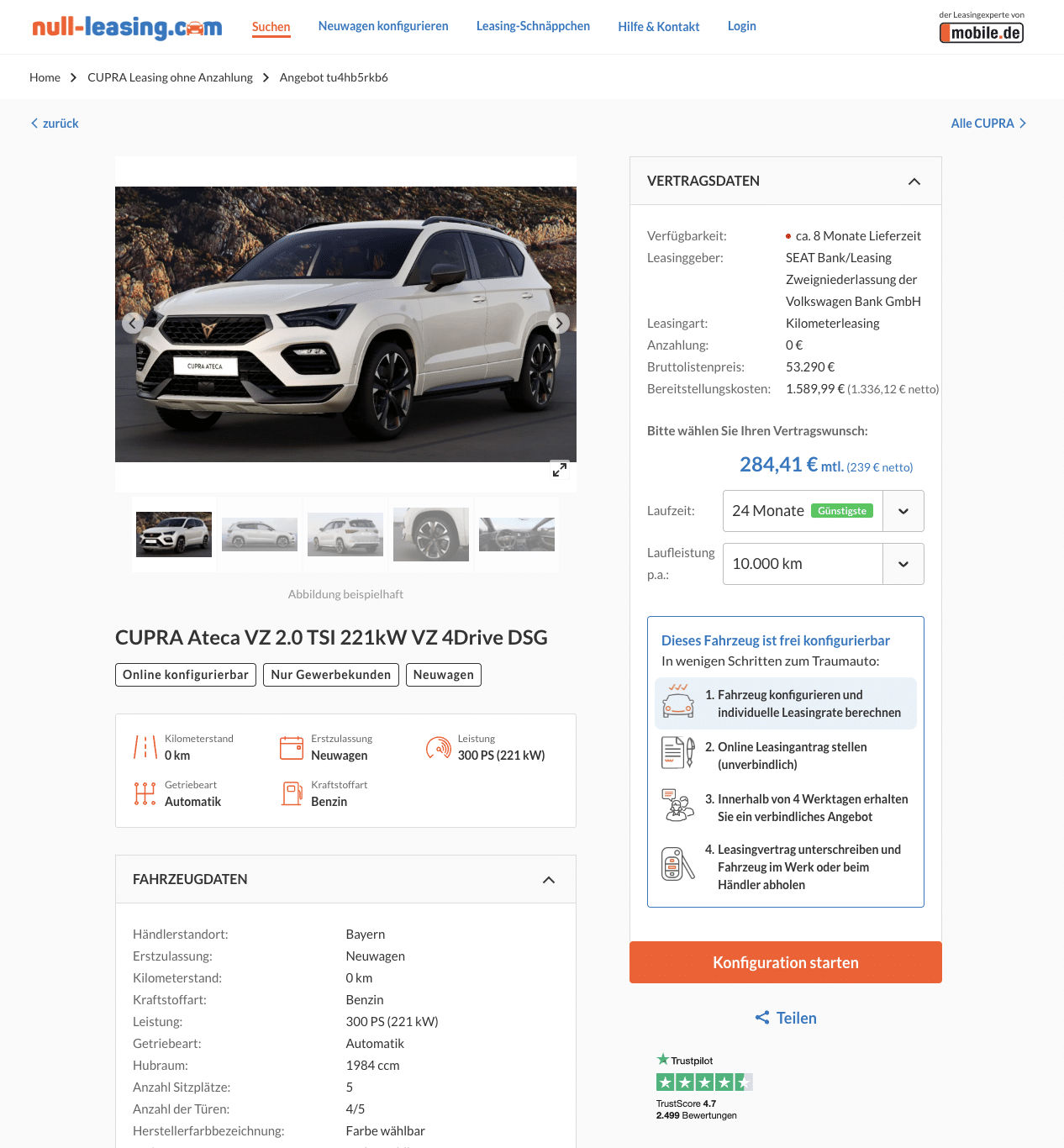The image size is (1064, 1148).
Task: Click the Kilometerleasing value
Action: point(833,324)
